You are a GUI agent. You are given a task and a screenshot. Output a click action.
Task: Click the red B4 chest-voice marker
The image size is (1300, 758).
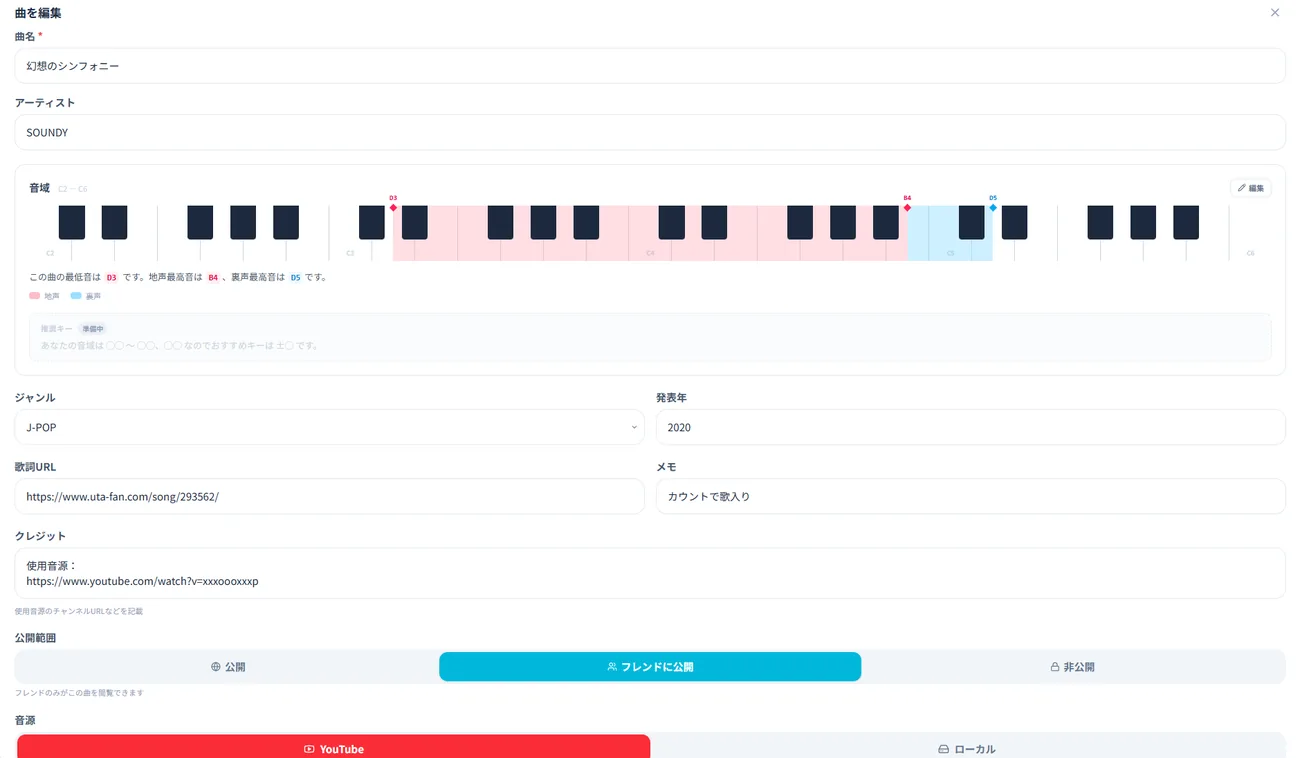907,207
